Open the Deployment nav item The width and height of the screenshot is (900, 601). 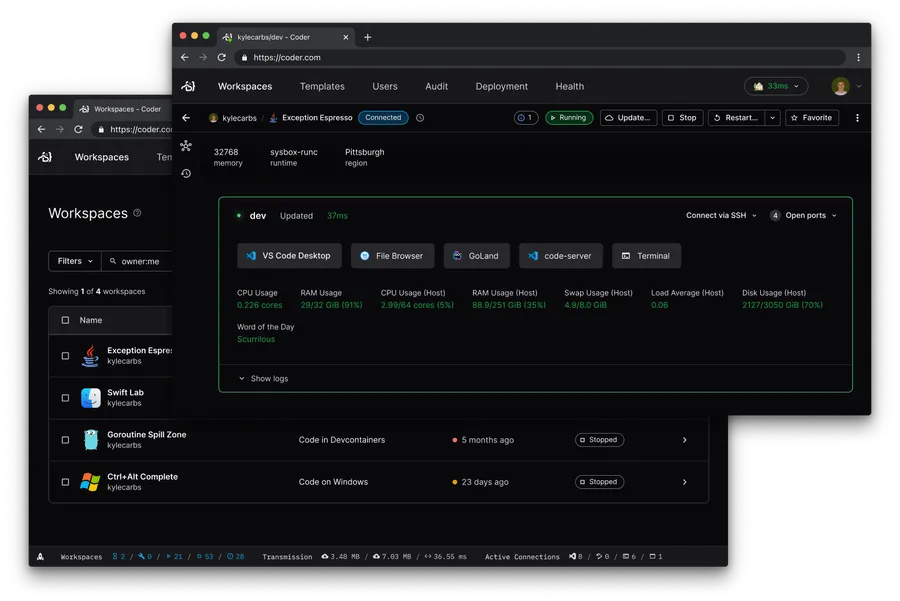point(502,86)
